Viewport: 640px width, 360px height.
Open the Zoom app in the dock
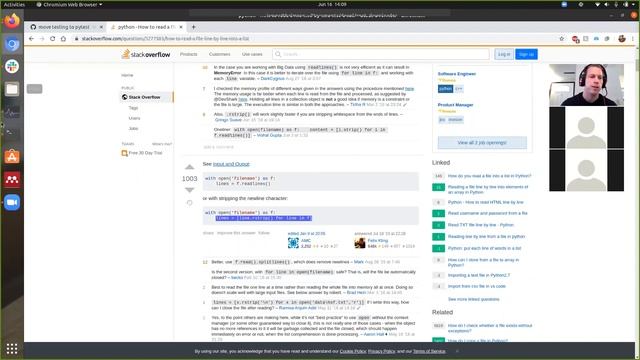pos(12,202)
